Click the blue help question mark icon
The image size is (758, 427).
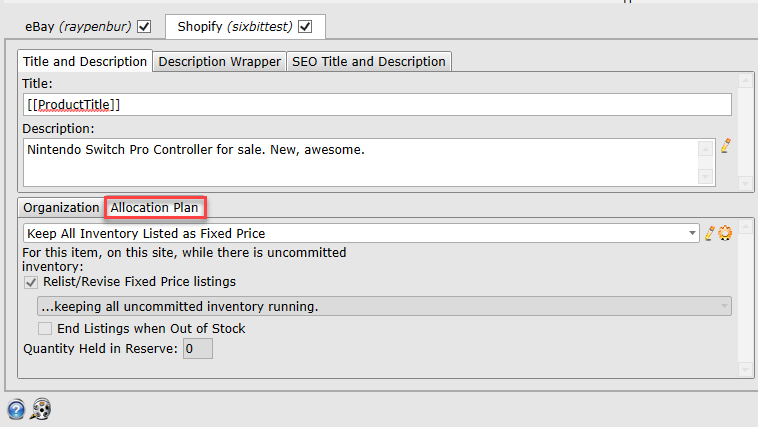pos(16,410)
